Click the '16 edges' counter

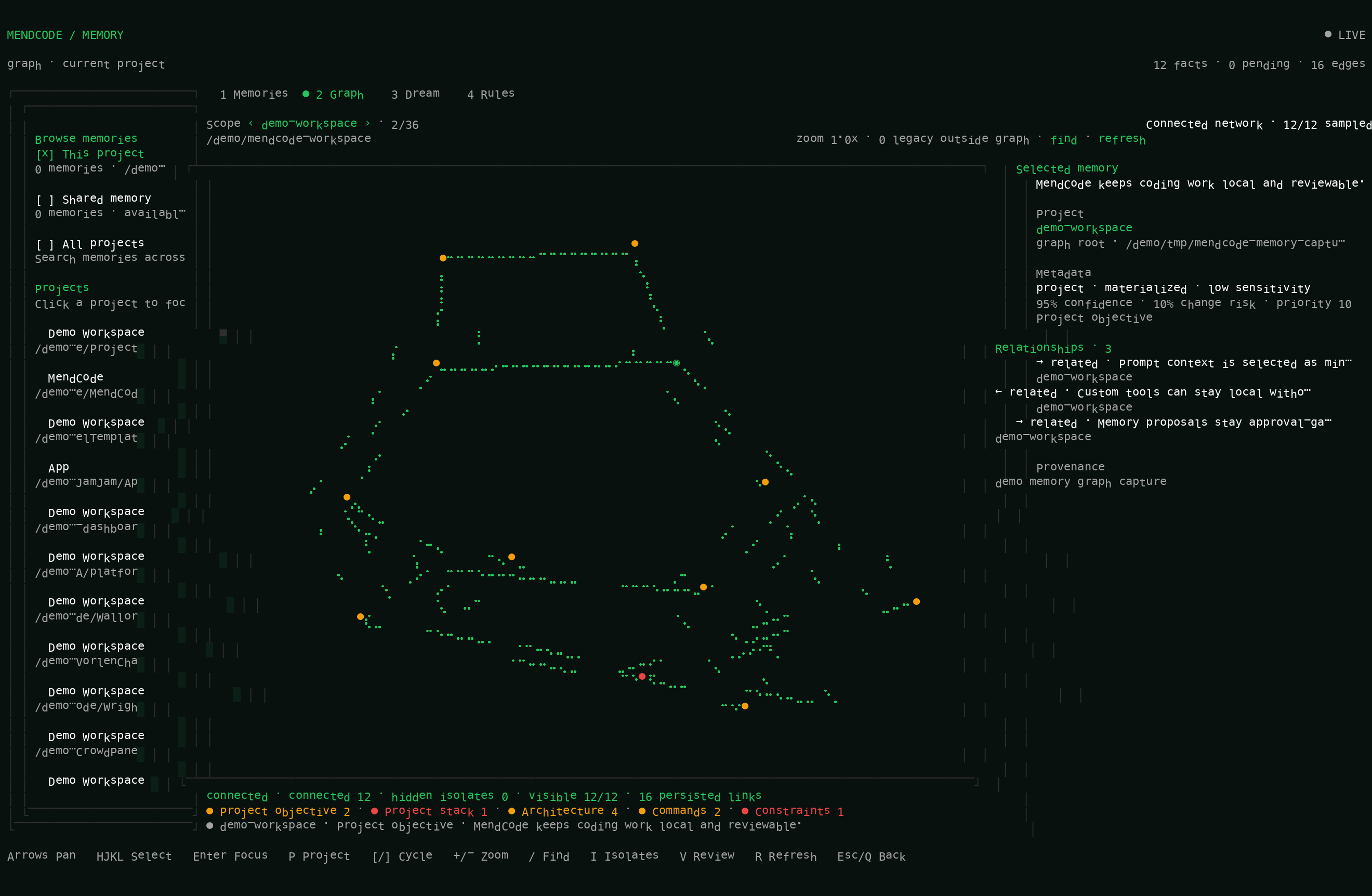coord(1338,64)
